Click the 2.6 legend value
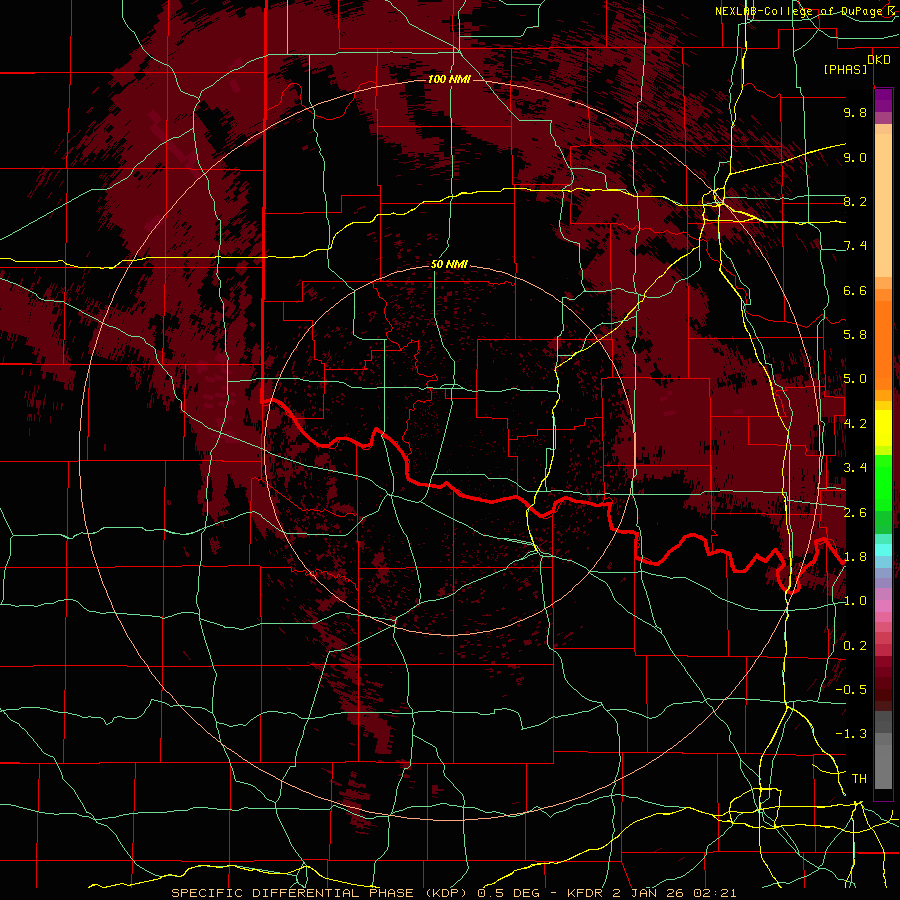Viewport: 900px width, 900px height. [855, 513]
